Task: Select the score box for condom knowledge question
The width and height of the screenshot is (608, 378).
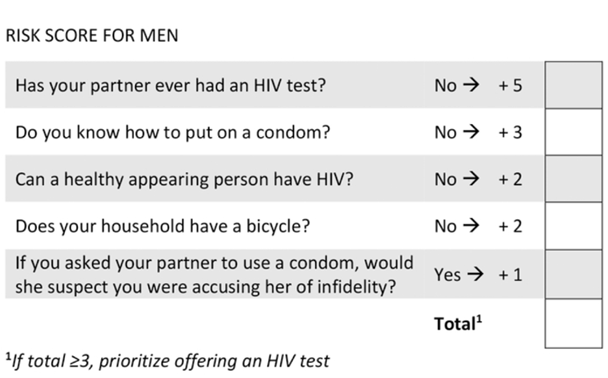Action: click(x=573, y=132)
